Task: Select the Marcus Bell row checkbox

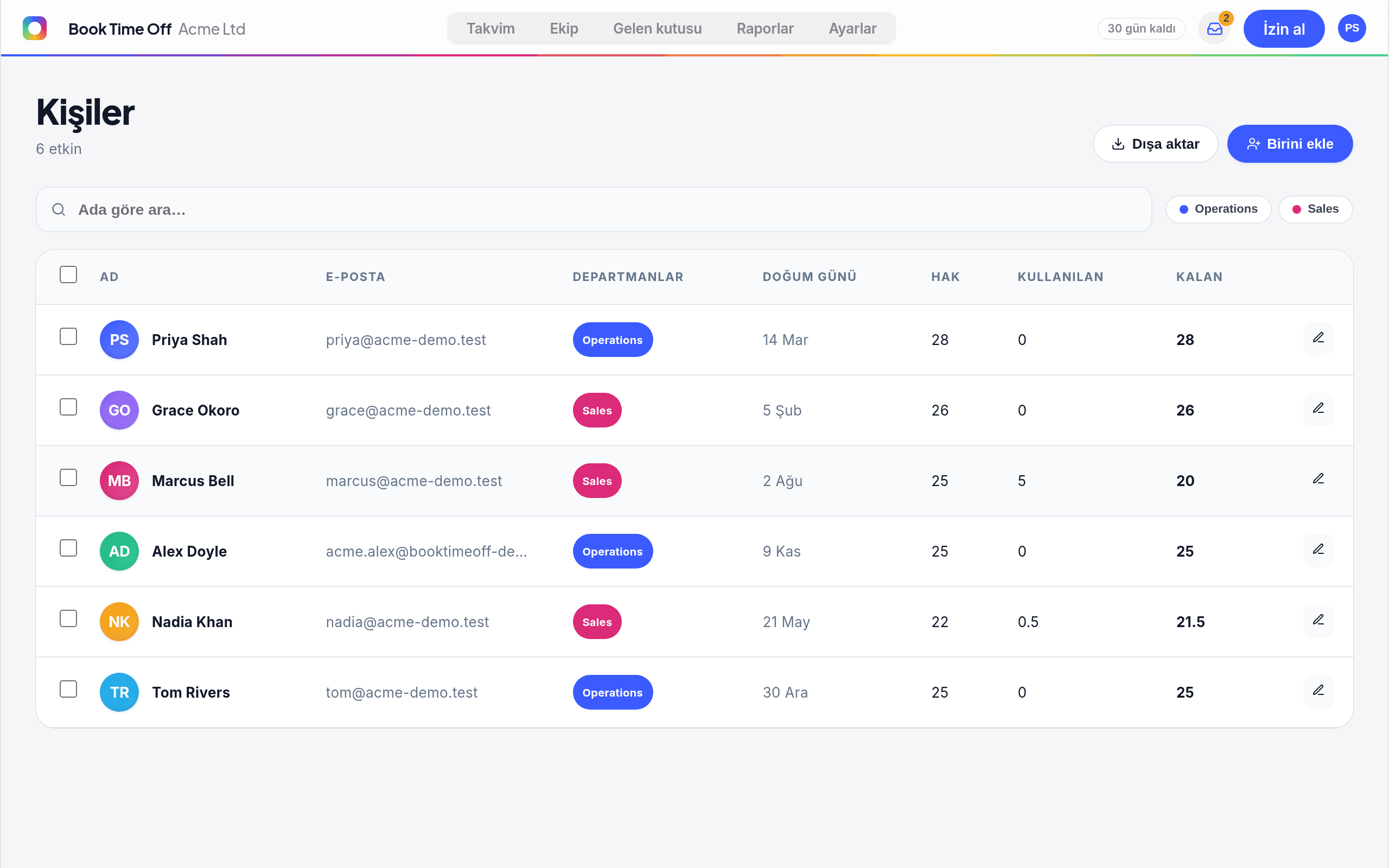Action: (68, 477)
